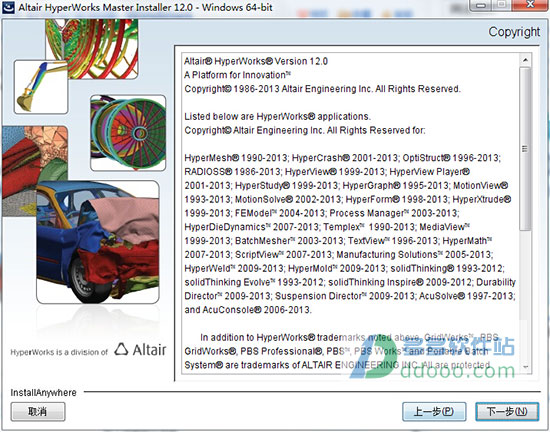The image size is (550, 432).
Task: Click the window title bar text
Action: (x=146, y=7)
